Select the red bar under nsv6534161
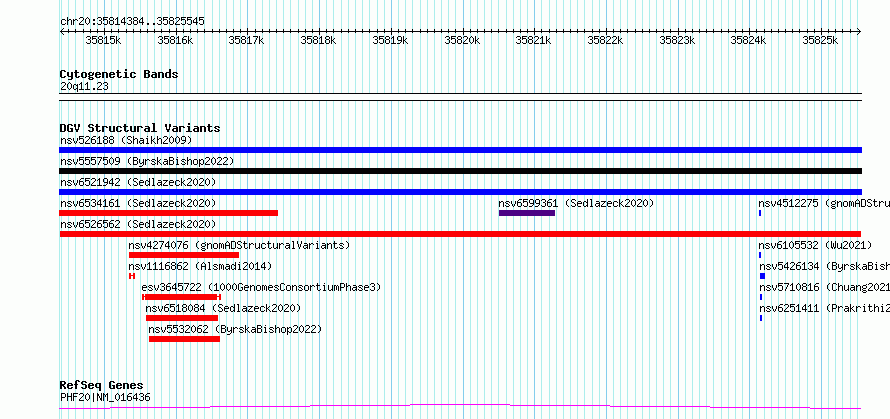 (x=169, y=213)
